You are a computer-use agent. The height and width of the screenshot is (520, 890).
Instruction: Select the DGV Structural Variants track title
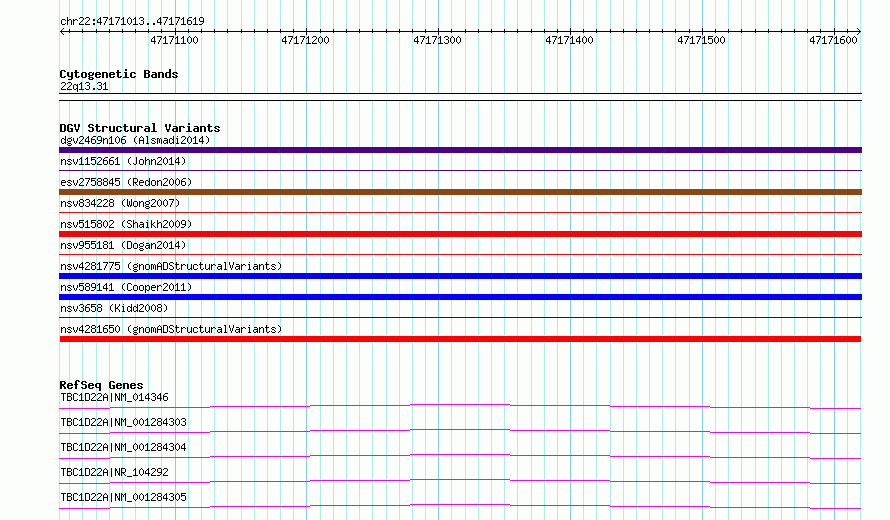tap(140, 128)
